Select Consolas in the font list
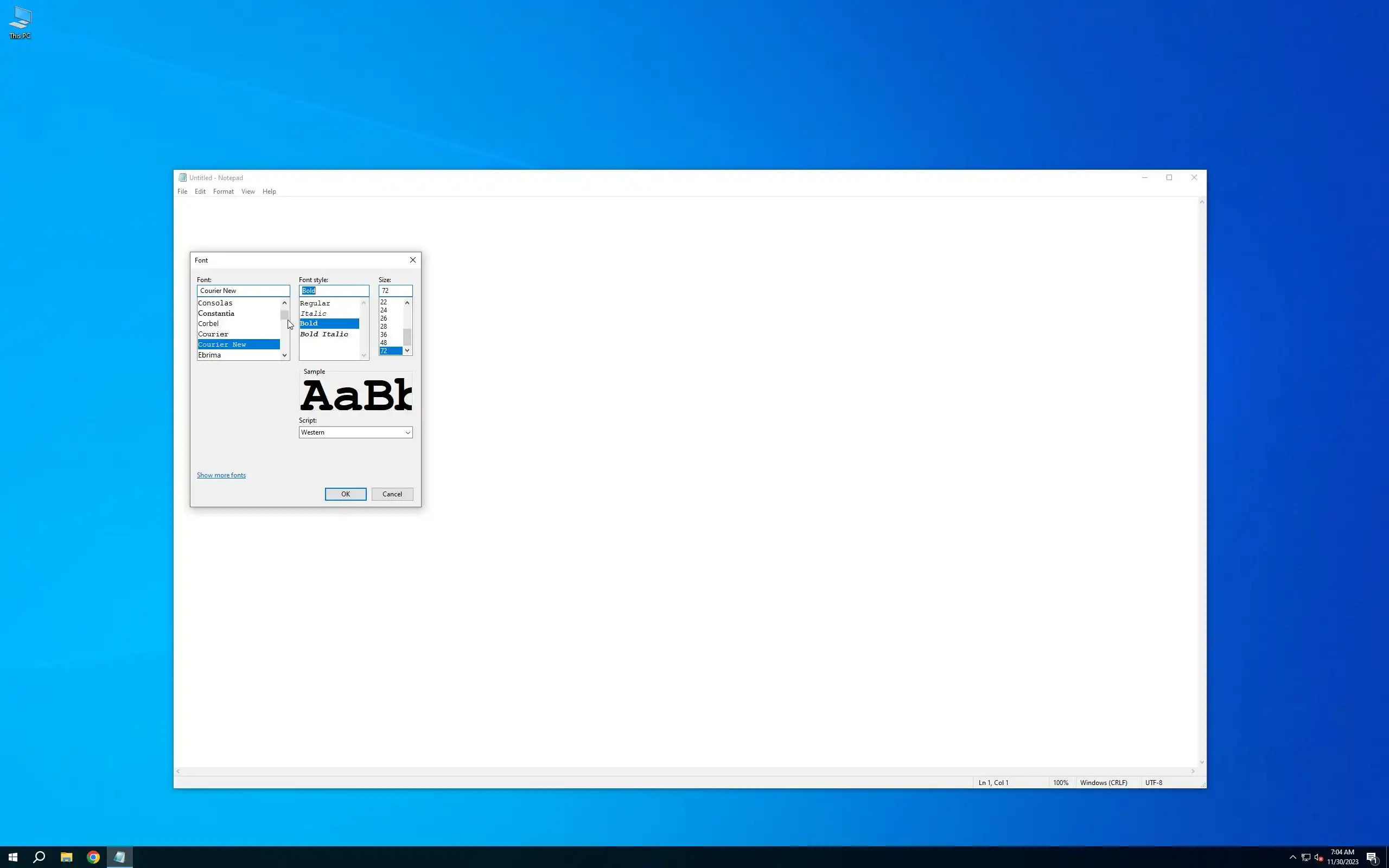This screenshot has height=868, width=1389. coord(215,303)
